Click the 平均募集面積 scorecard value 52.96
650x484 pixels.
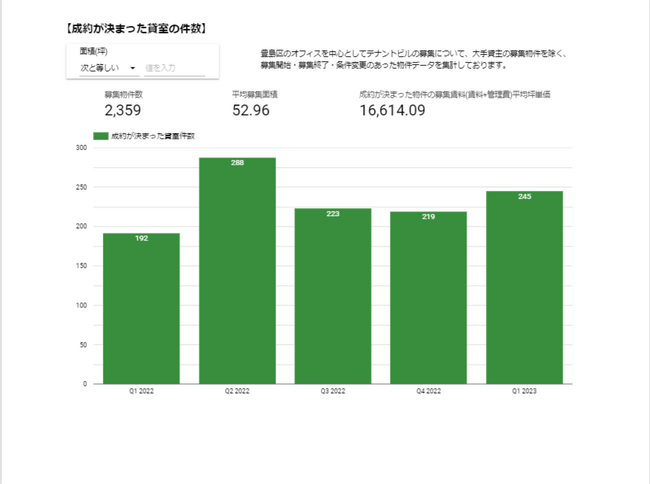[251, 110]
